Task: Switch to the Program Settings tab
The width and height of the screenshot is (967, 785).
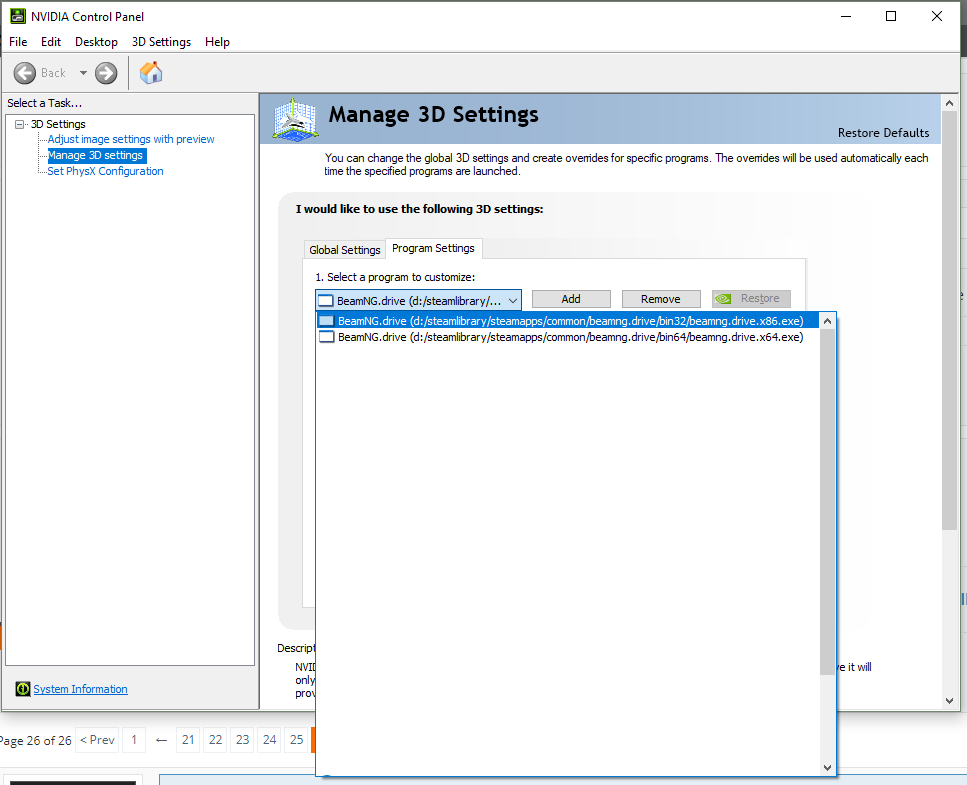Action: click(x=434, y=248)
